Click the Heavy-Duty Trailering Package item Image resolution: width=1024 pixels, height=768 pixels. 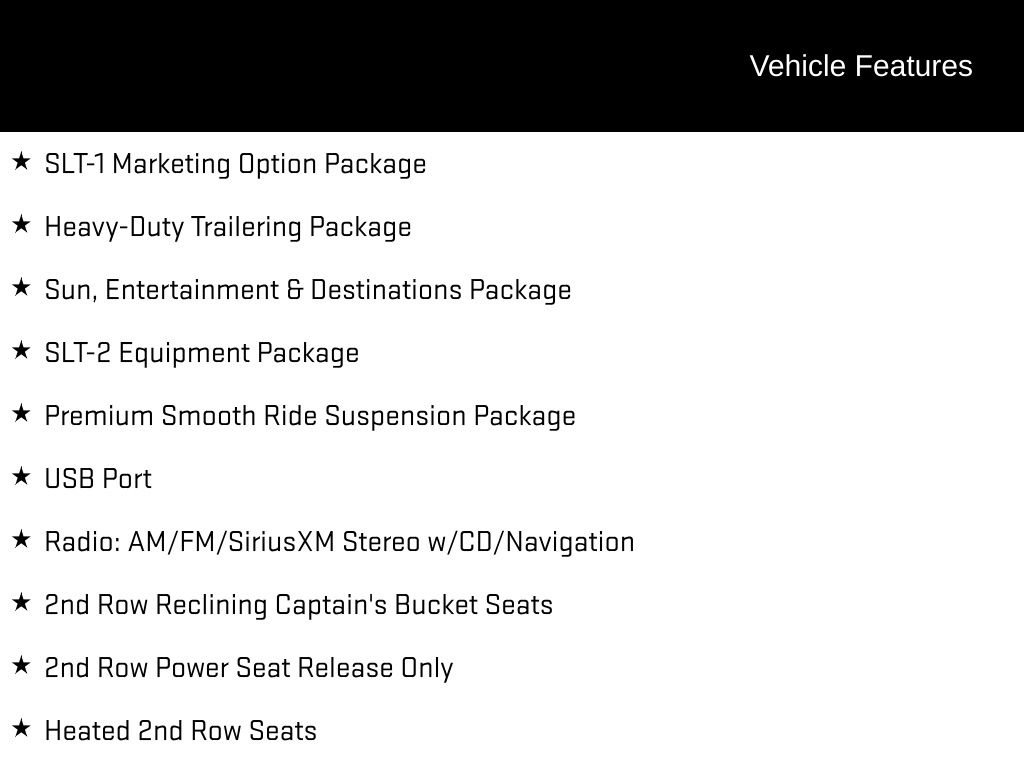pos(228,227)
